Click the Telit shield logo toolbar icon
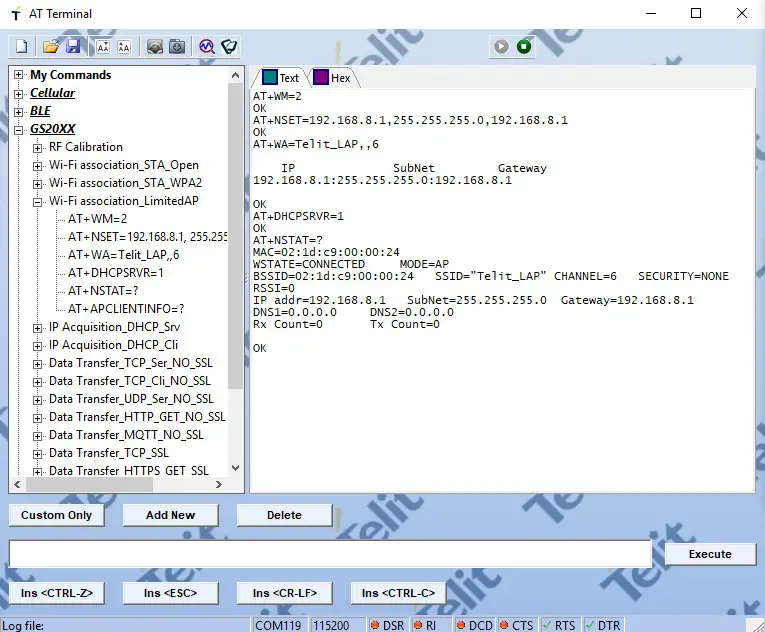The height and width of the screenshot is (632, 765). click(x=229, y=47)
